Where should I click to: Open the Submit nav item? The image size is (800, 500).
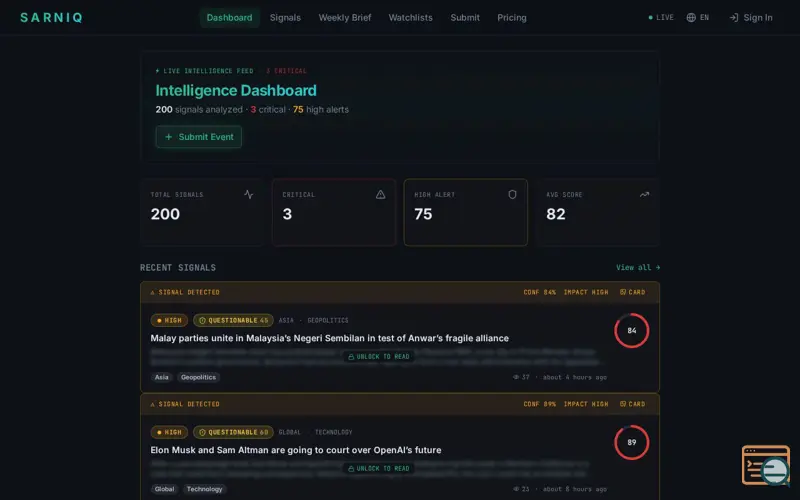pyautogui.click(x=465, y=17)
